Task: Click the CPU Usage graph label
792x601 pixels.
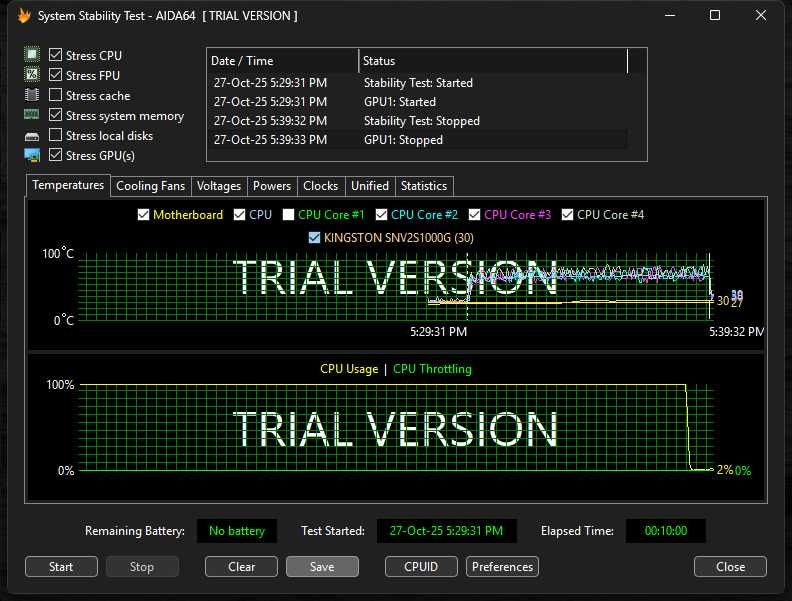Action: tap(349, 369)
